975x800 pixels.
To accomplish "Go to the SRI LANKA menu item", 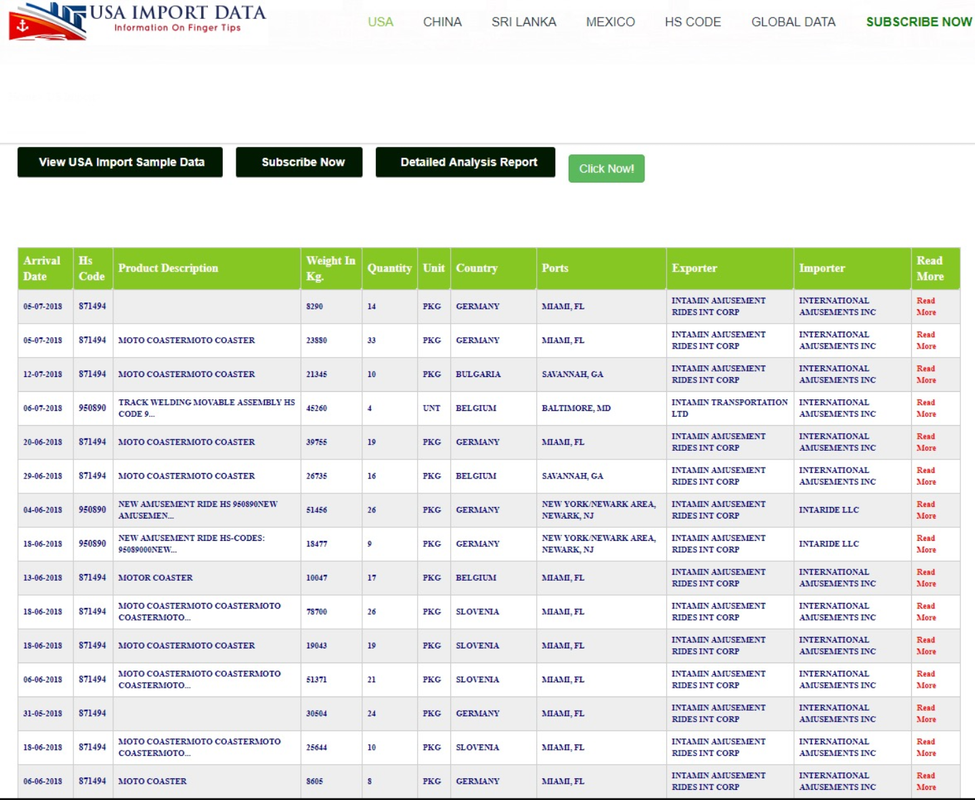I will (524, 22).
